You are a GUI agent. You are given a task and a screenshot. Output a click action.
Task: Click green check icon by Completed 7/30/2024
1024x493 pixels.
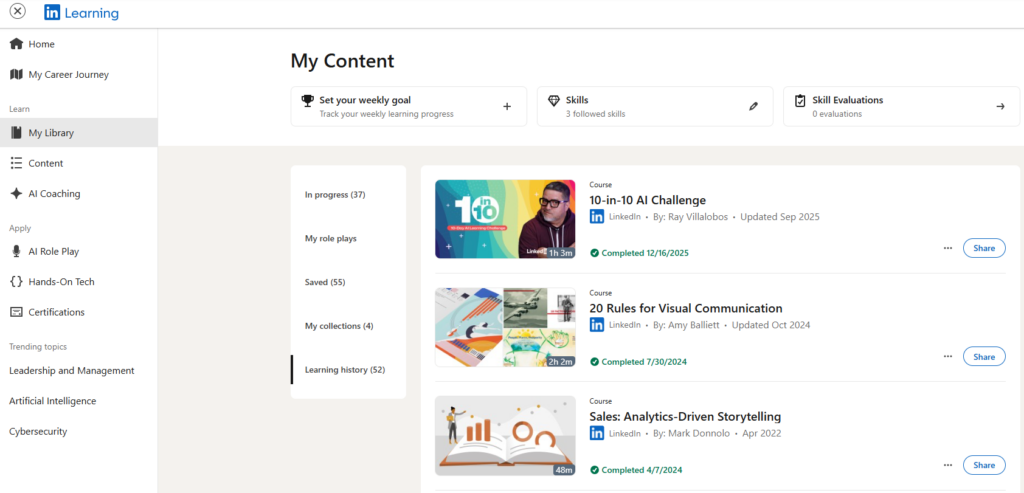[594, 362]
